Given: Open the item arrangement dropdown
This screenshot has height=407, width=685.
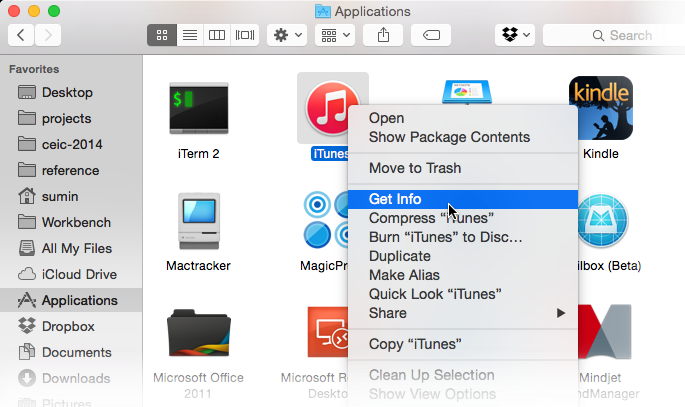Looking at the screenshot, I should click(335, 35).
